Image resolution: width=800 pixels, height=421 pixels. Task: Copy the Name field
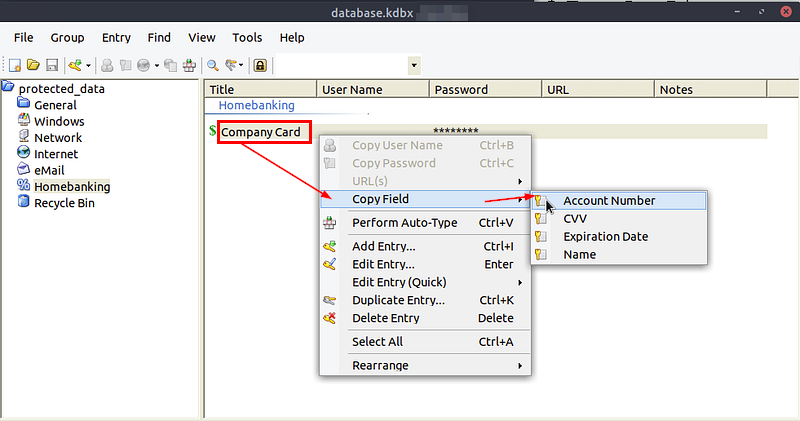point(619,254)
